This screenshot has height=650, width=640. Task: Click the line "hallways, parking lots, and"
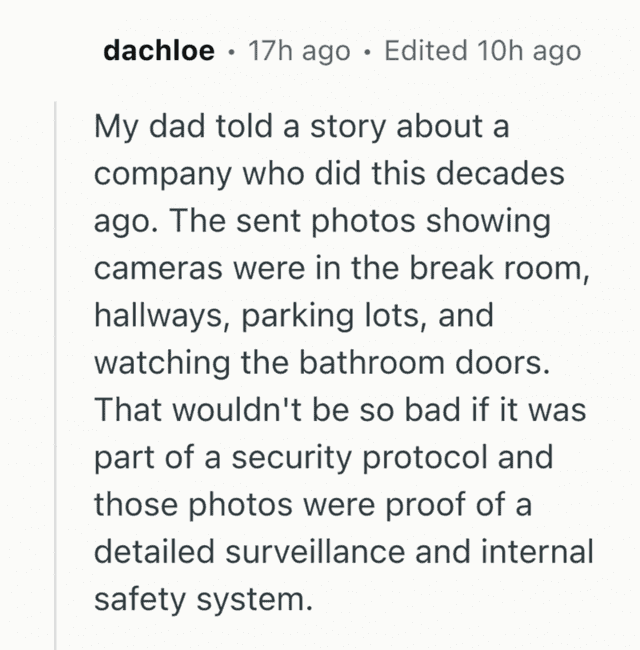[x=294, y=316]
